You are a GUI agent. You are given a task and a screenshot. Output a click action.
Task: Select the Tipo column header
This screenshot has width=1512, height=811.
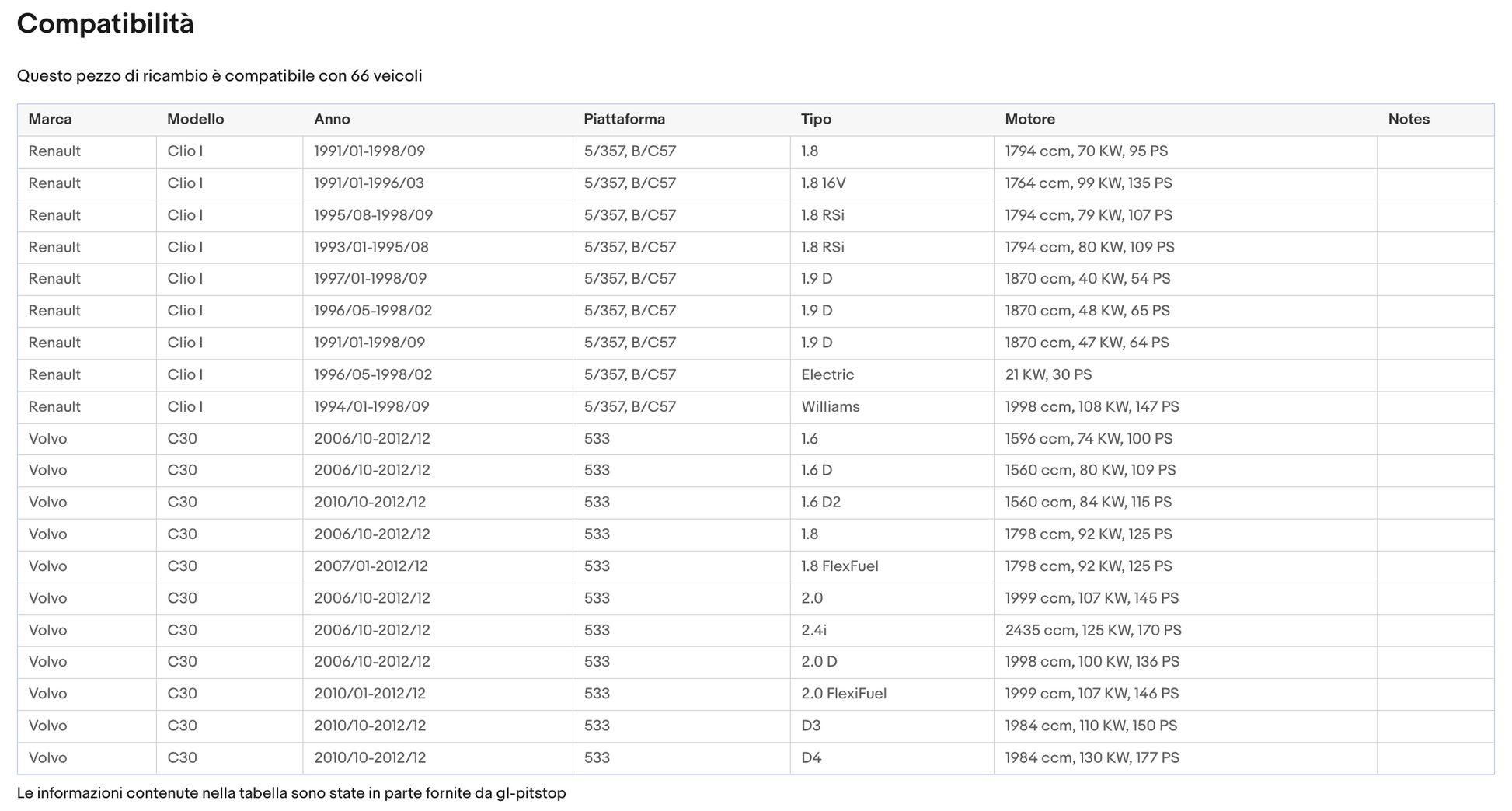[893, 120]
